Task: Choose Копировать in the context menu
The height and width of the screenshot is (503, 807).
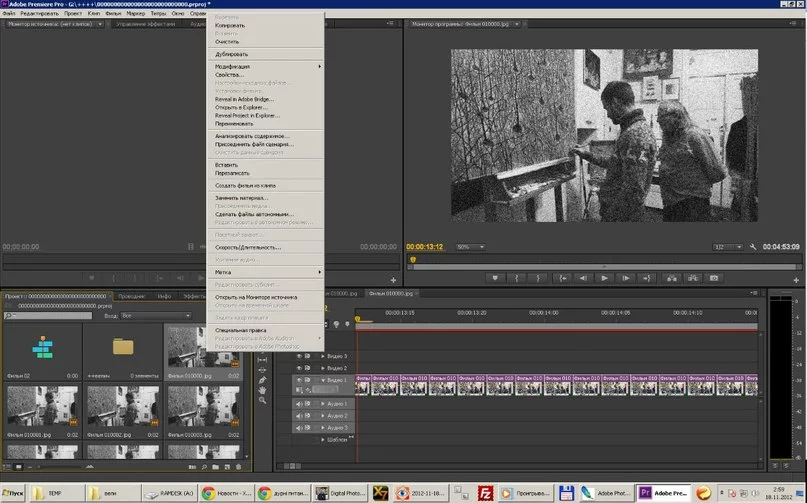Action: pos(266,25)
